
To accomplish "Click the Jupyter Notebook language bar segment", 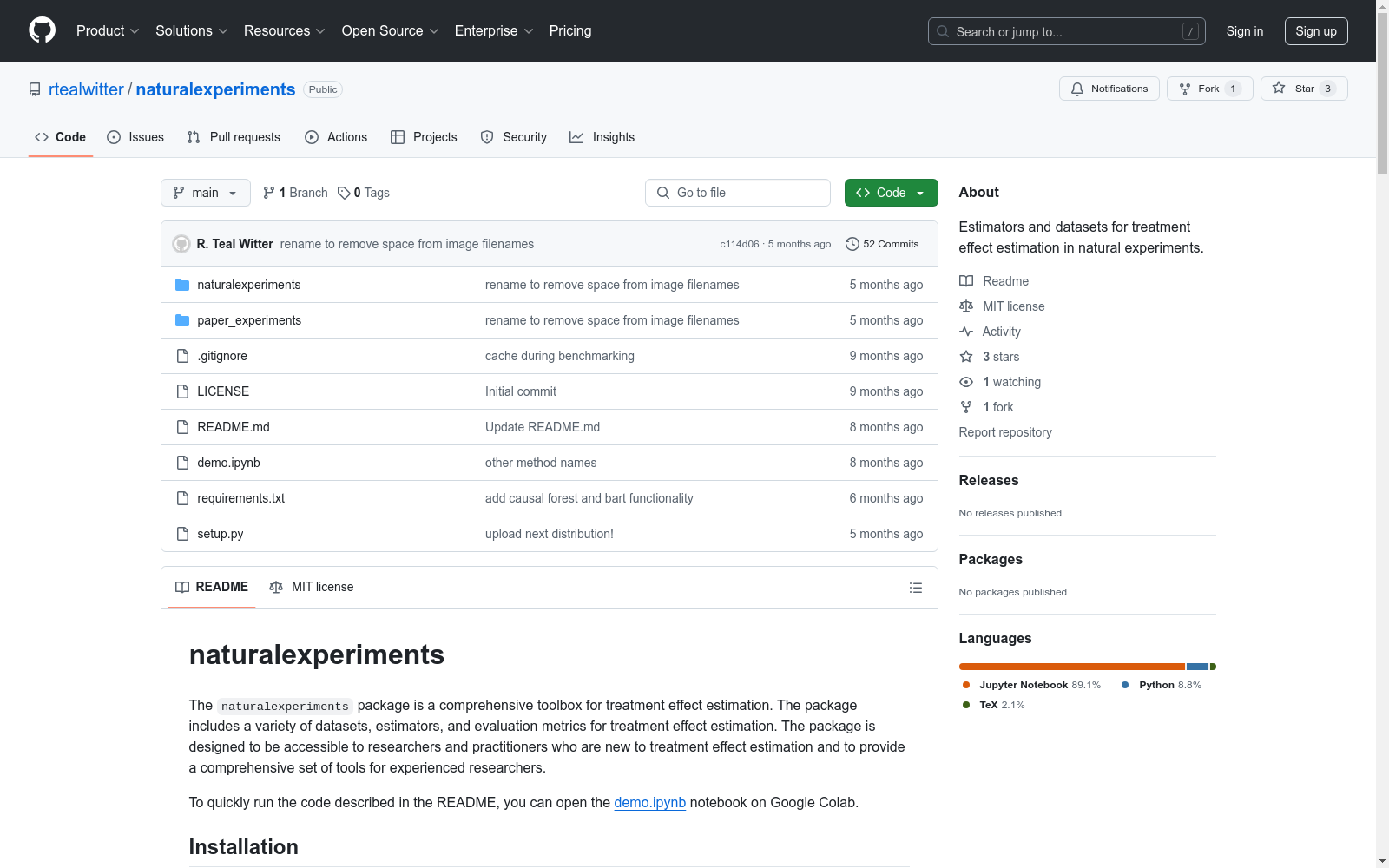I will click(1072, 667).
